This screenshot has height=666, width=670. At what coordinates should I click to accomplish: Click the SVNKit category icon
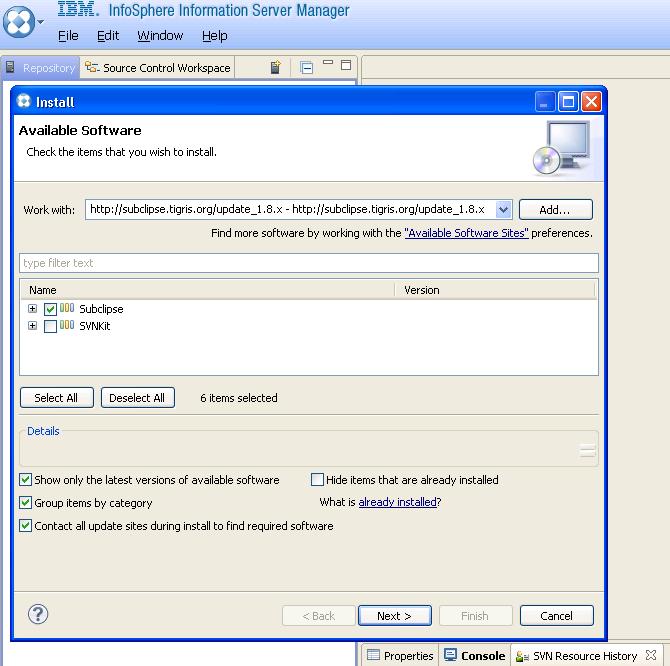[x=67, y=325]
